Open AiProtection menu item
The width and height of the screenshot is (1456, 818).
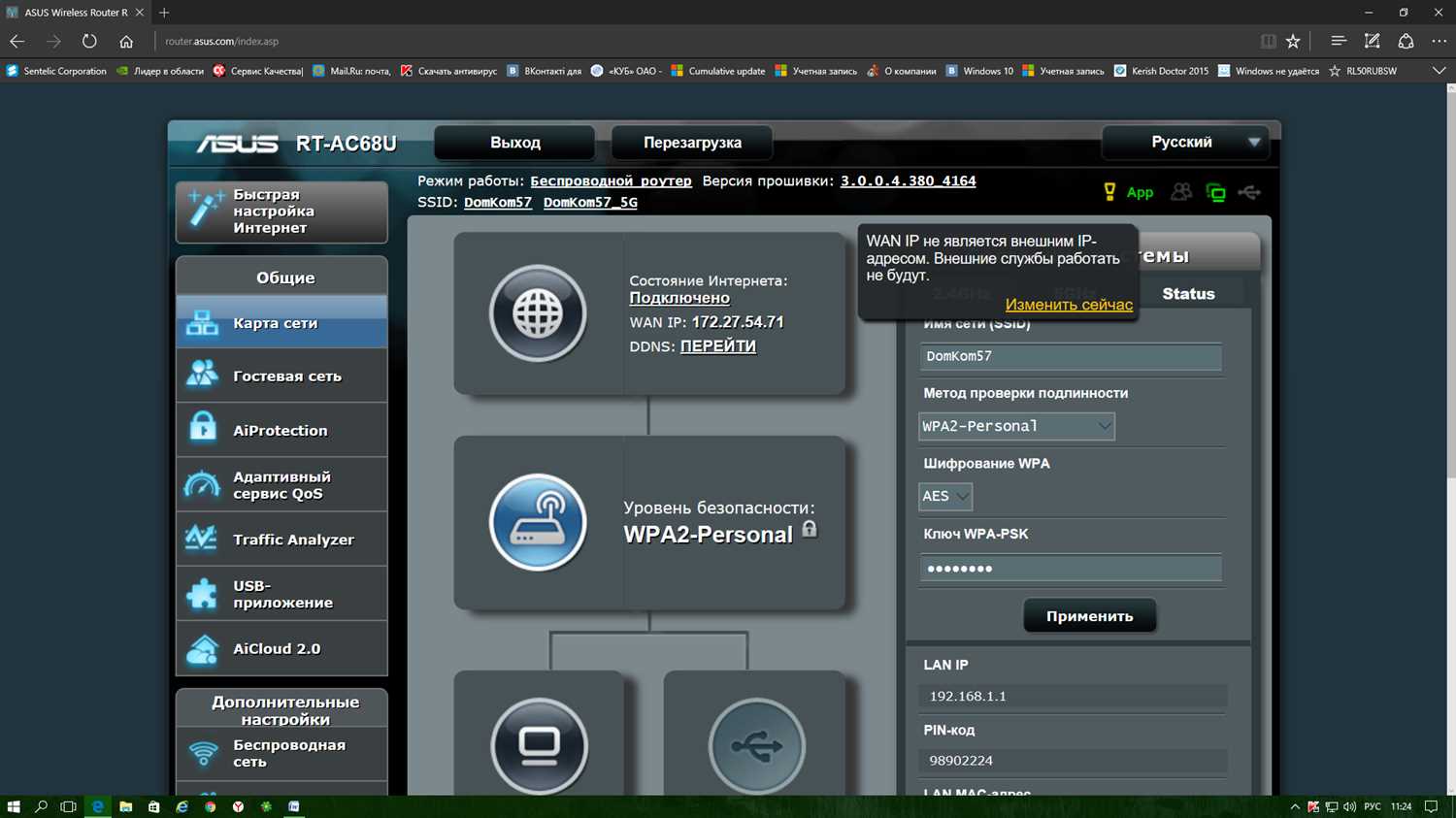tap(281, 430)
